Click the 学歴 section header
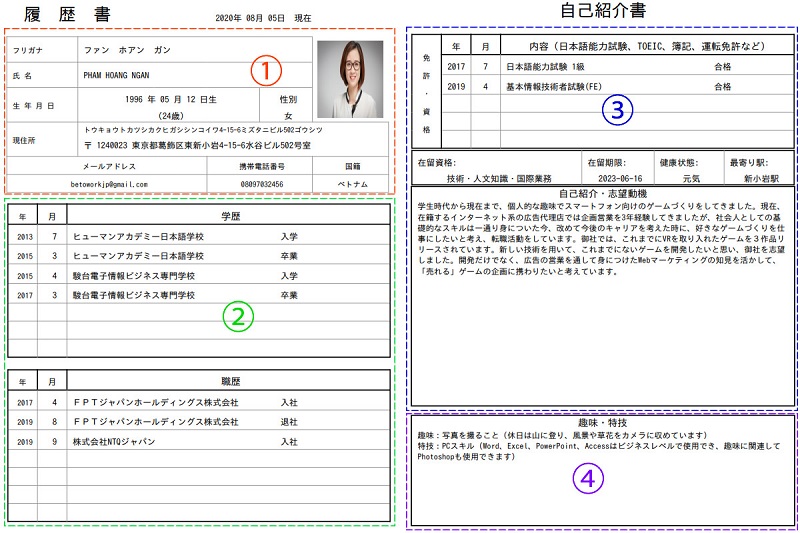This screenshot has height=533, width=800. point(229,216)
